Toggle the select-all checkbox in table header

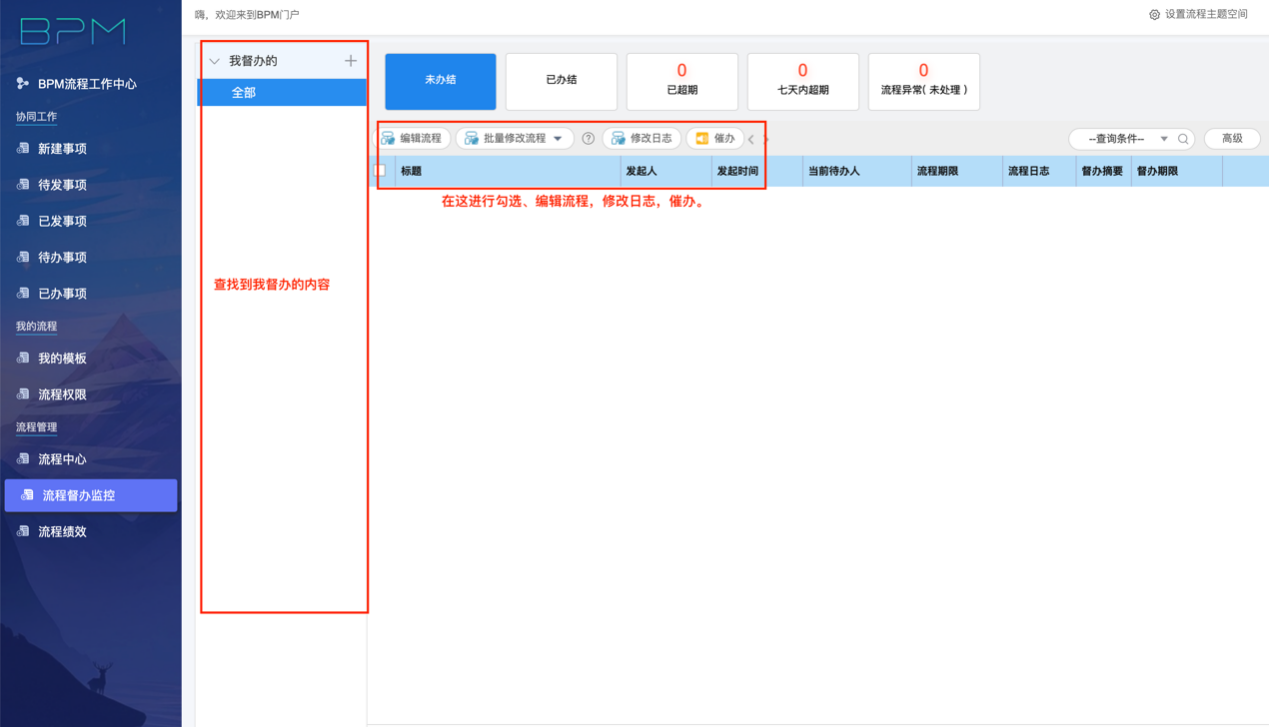pyautogui.click(x=380, y=171)
